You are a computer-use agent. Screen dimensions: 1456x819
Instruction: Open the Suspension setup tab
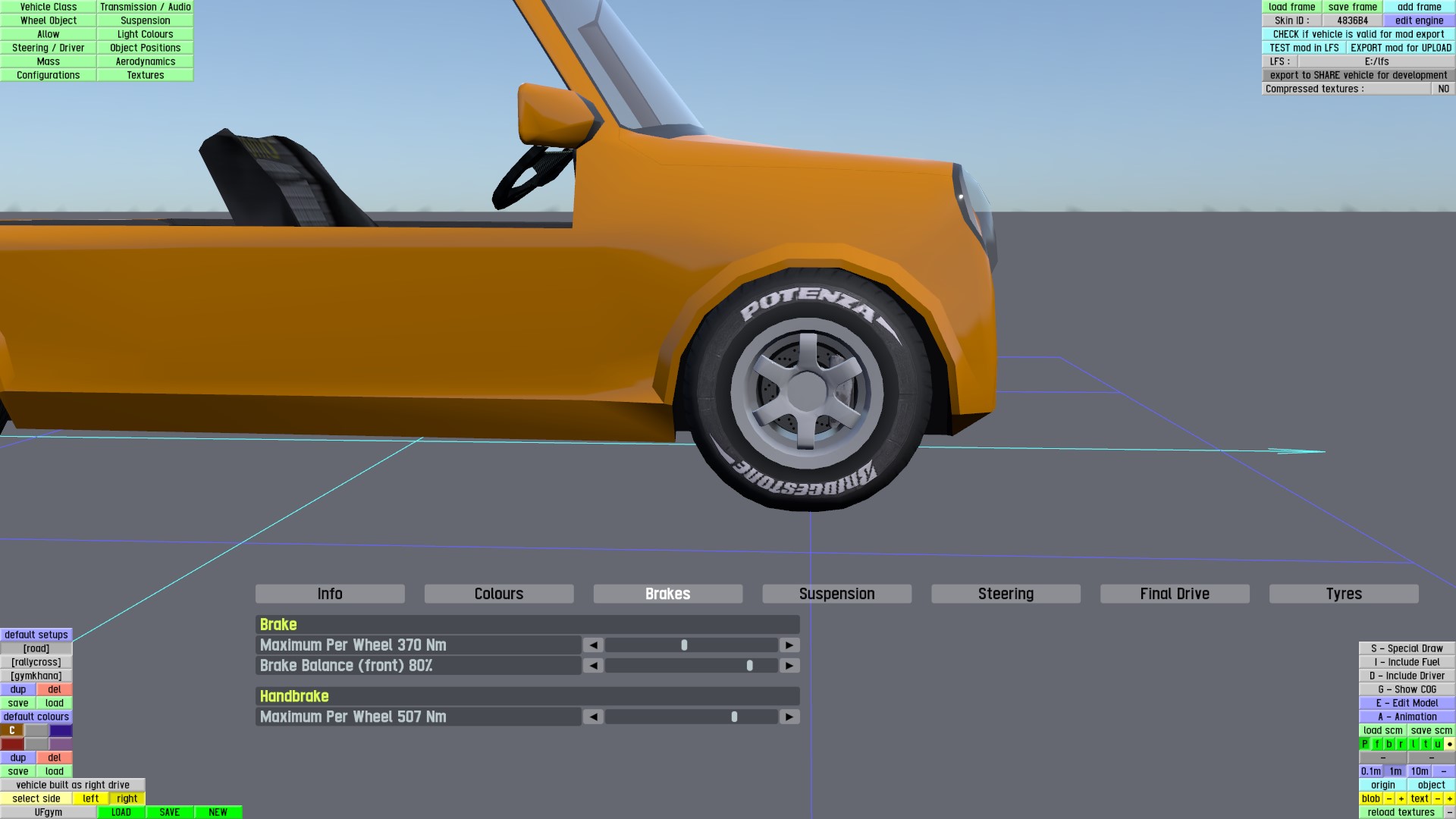click(836, 594)
